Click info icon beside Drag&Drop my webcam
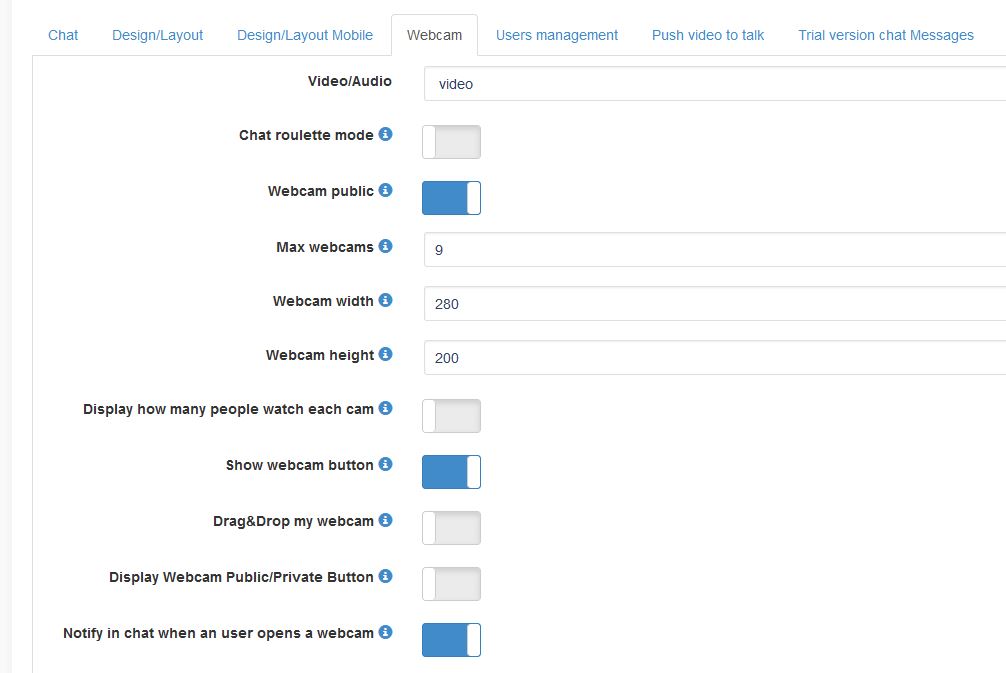This screenshot has width=1006, height=673. pos(386,520)
